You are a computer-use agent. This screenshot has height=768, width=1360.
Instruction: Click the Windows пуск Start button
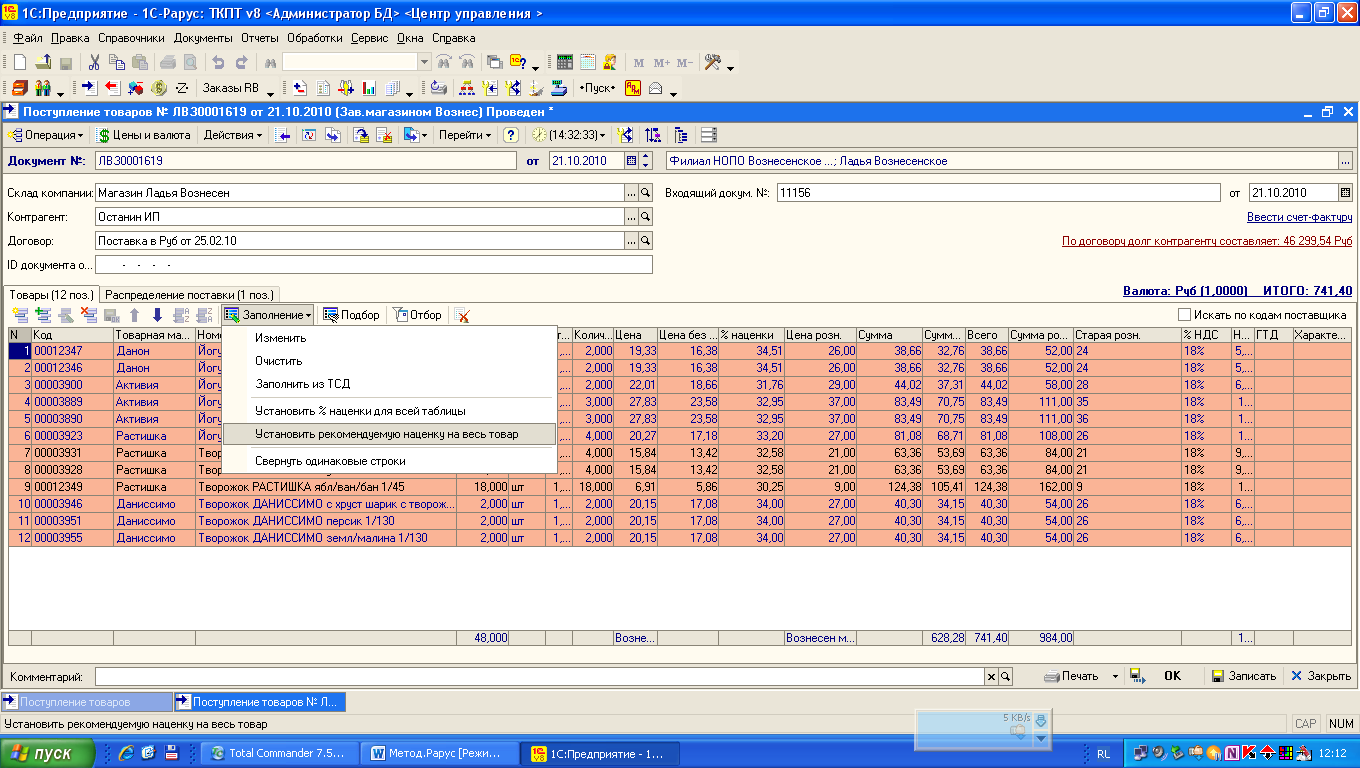pos(48,753)
